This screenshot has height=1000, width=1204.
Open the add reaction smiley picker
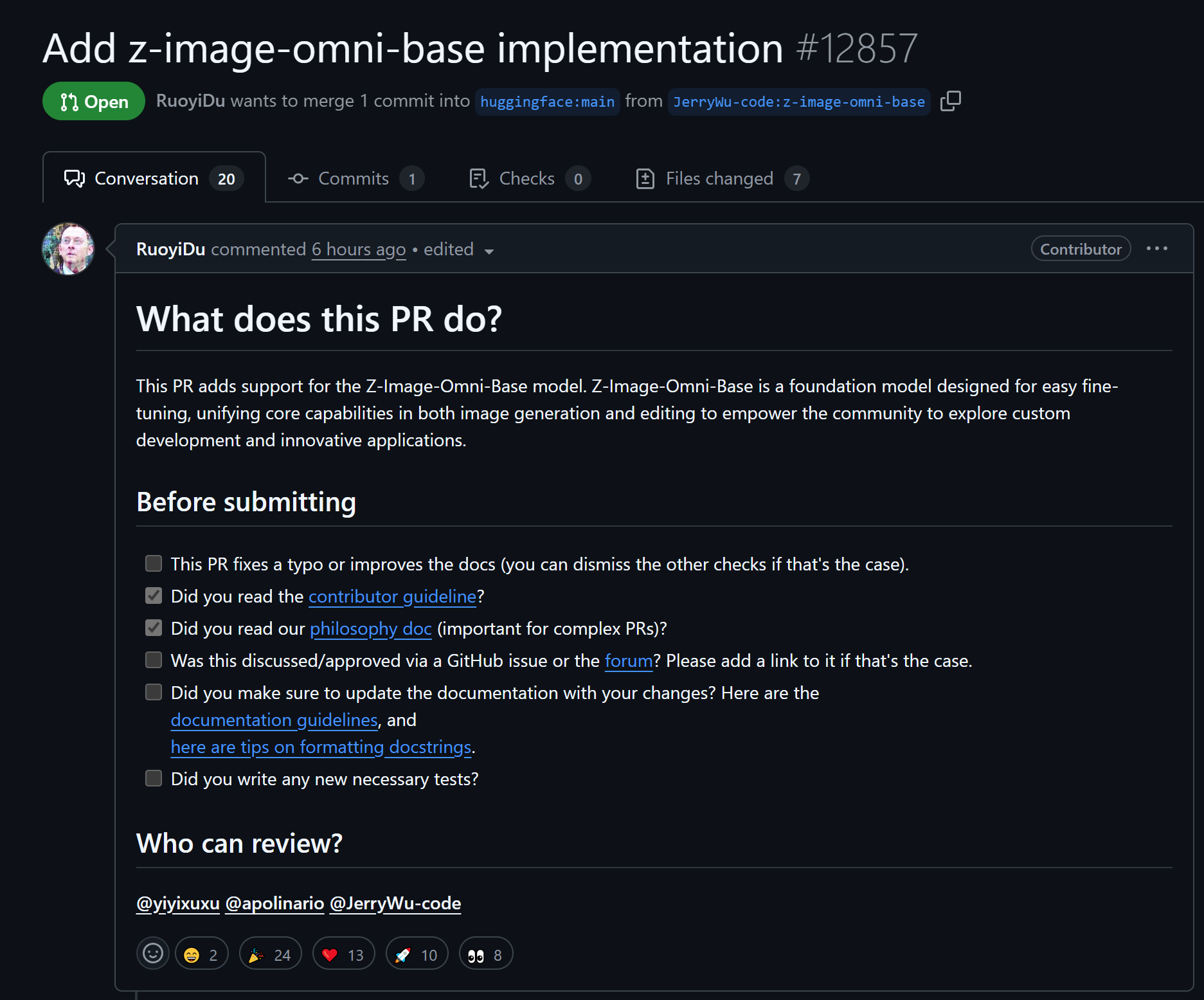click(x=153, y=954)
